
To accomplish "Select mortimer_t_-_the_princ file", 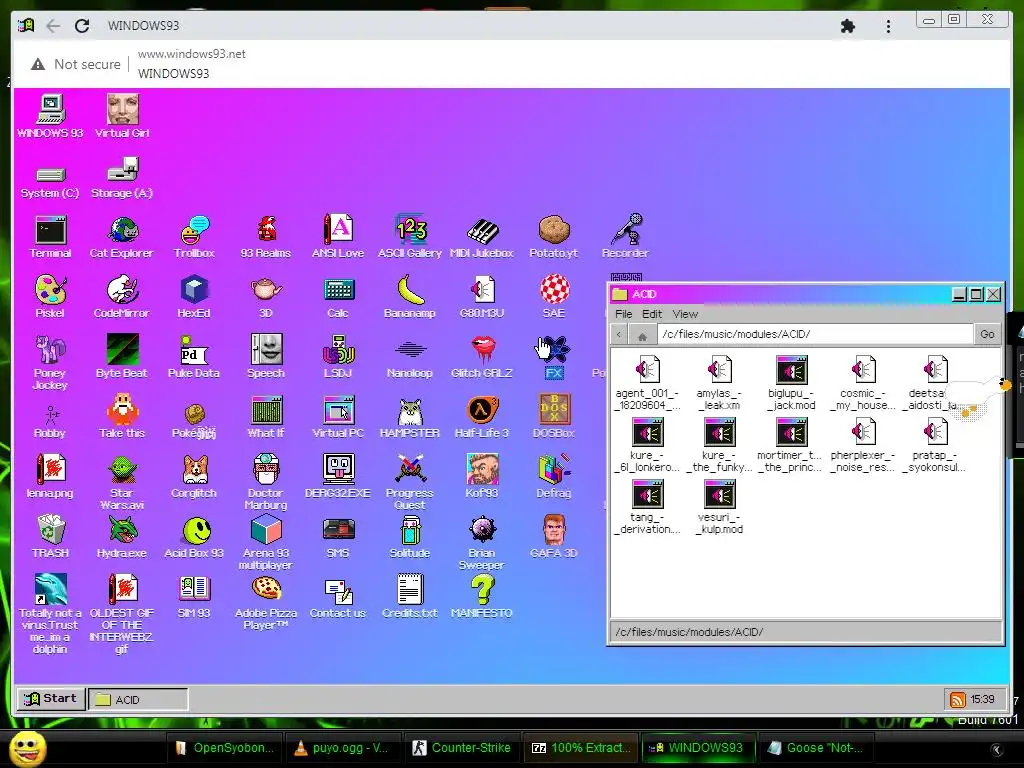I will pyautogui.click(x=791, y=445).
